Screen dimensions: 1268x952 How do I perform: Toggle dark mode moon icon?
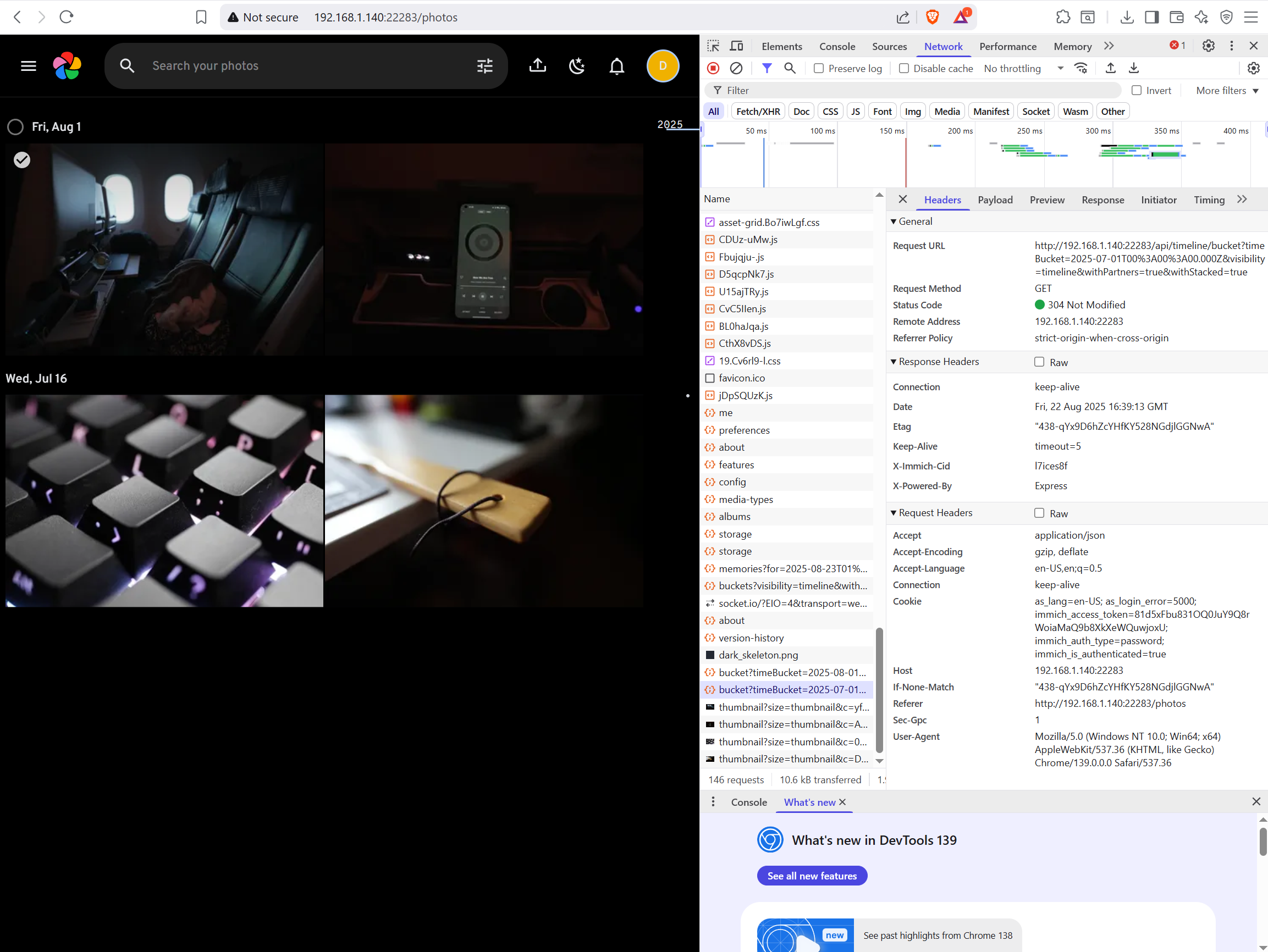tap(577, 66)
